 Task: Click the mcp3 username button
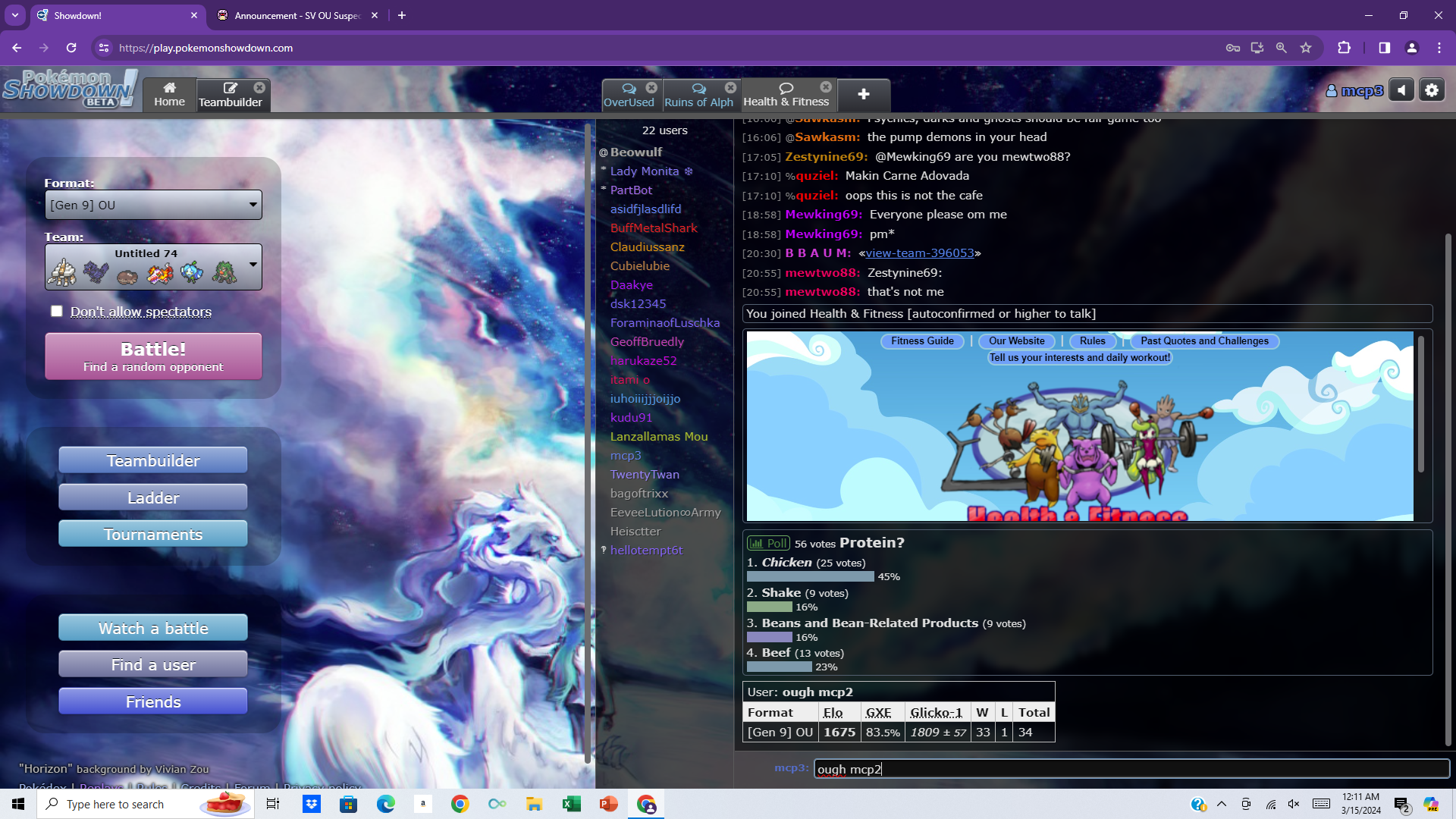tap(1354, 91)
